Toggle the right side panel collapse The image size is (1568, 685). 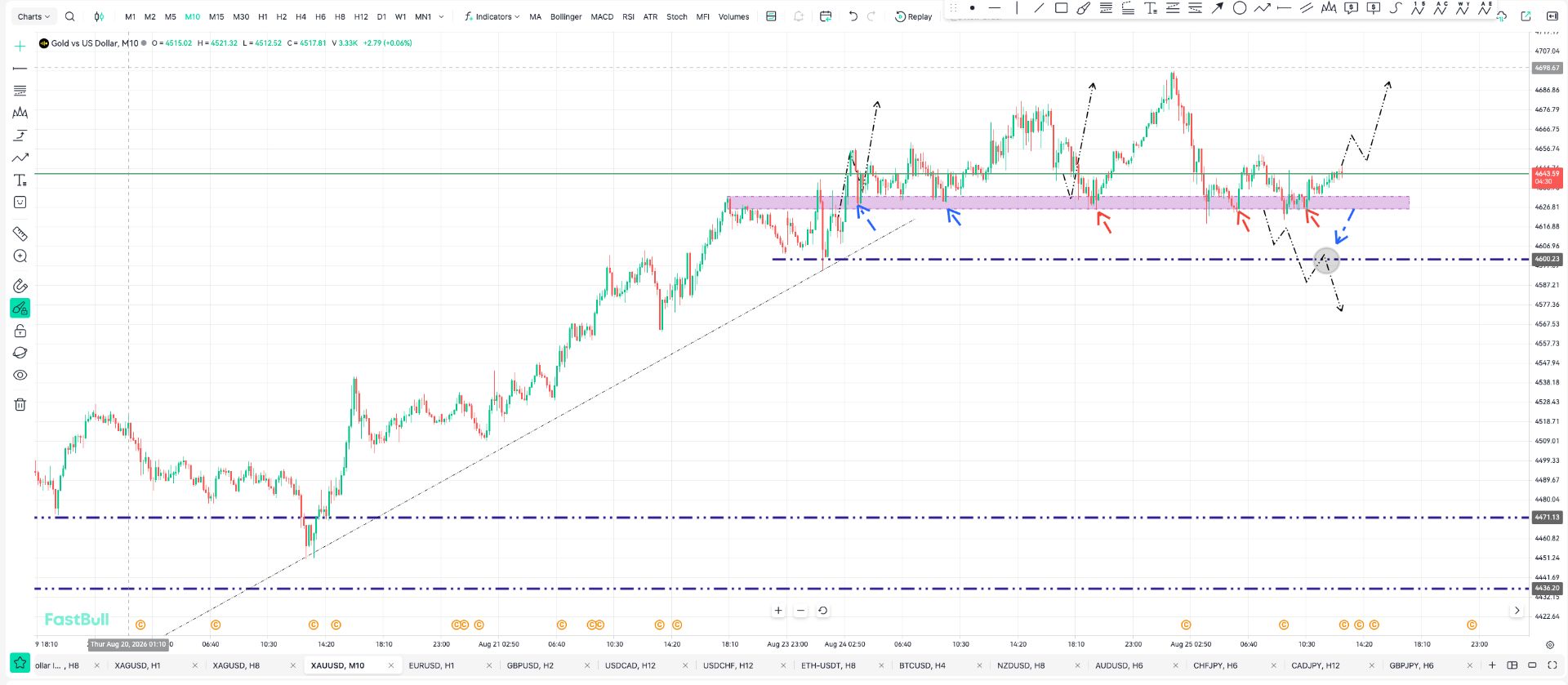1552,16
